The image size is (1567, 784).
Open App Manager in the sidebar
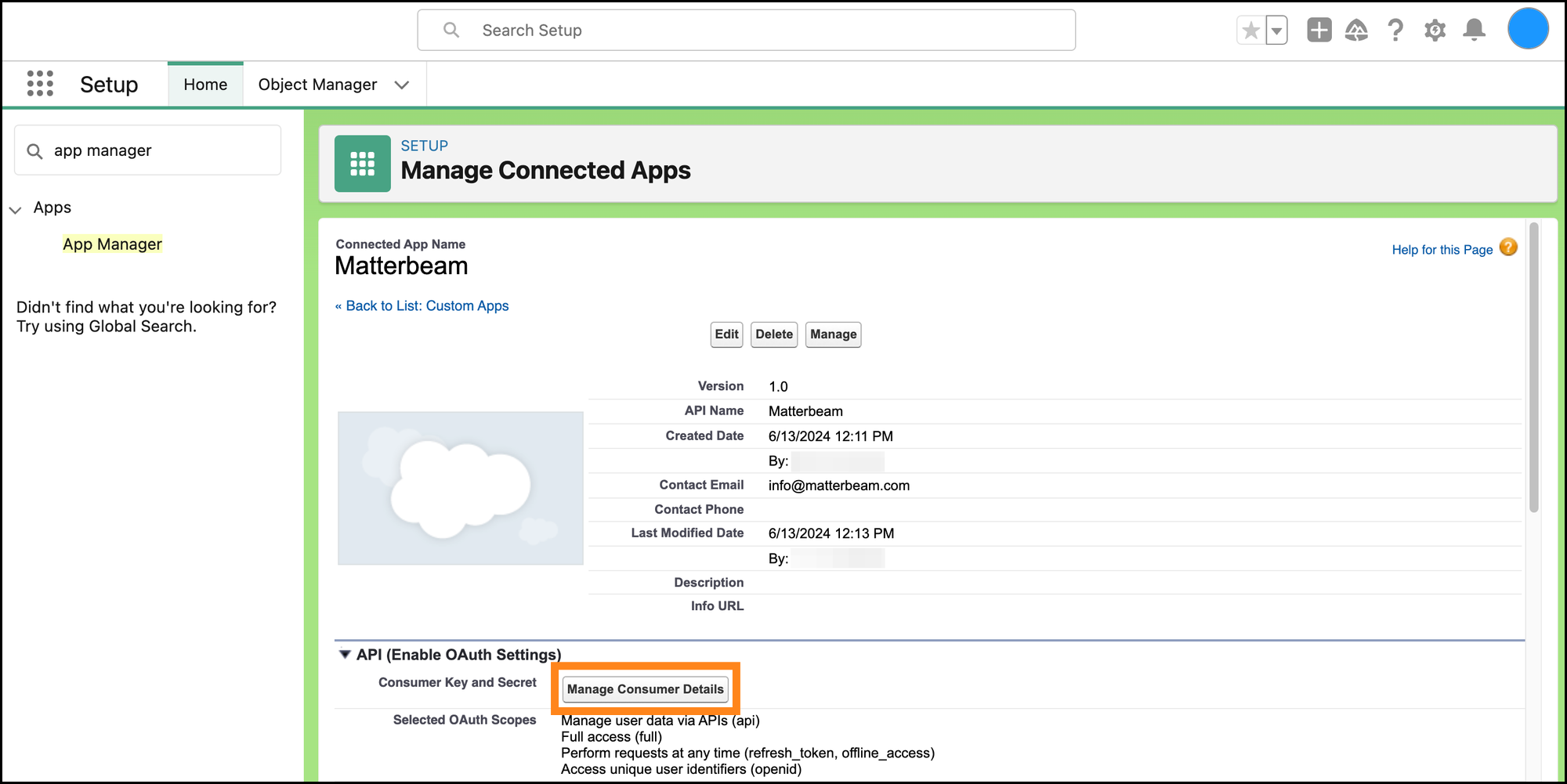click(x=112, y=244)
